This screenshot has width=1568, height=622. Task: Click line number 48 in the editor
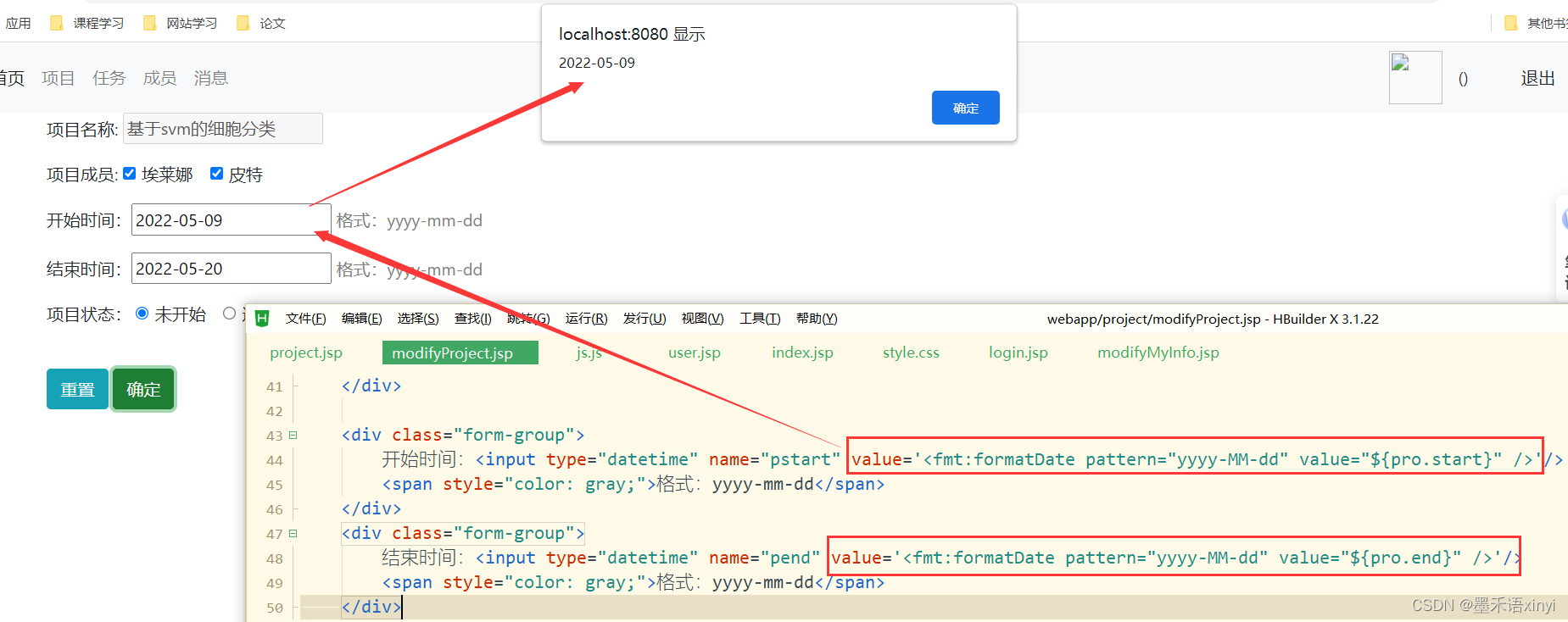pyautogui.click(x=275, y=558)
